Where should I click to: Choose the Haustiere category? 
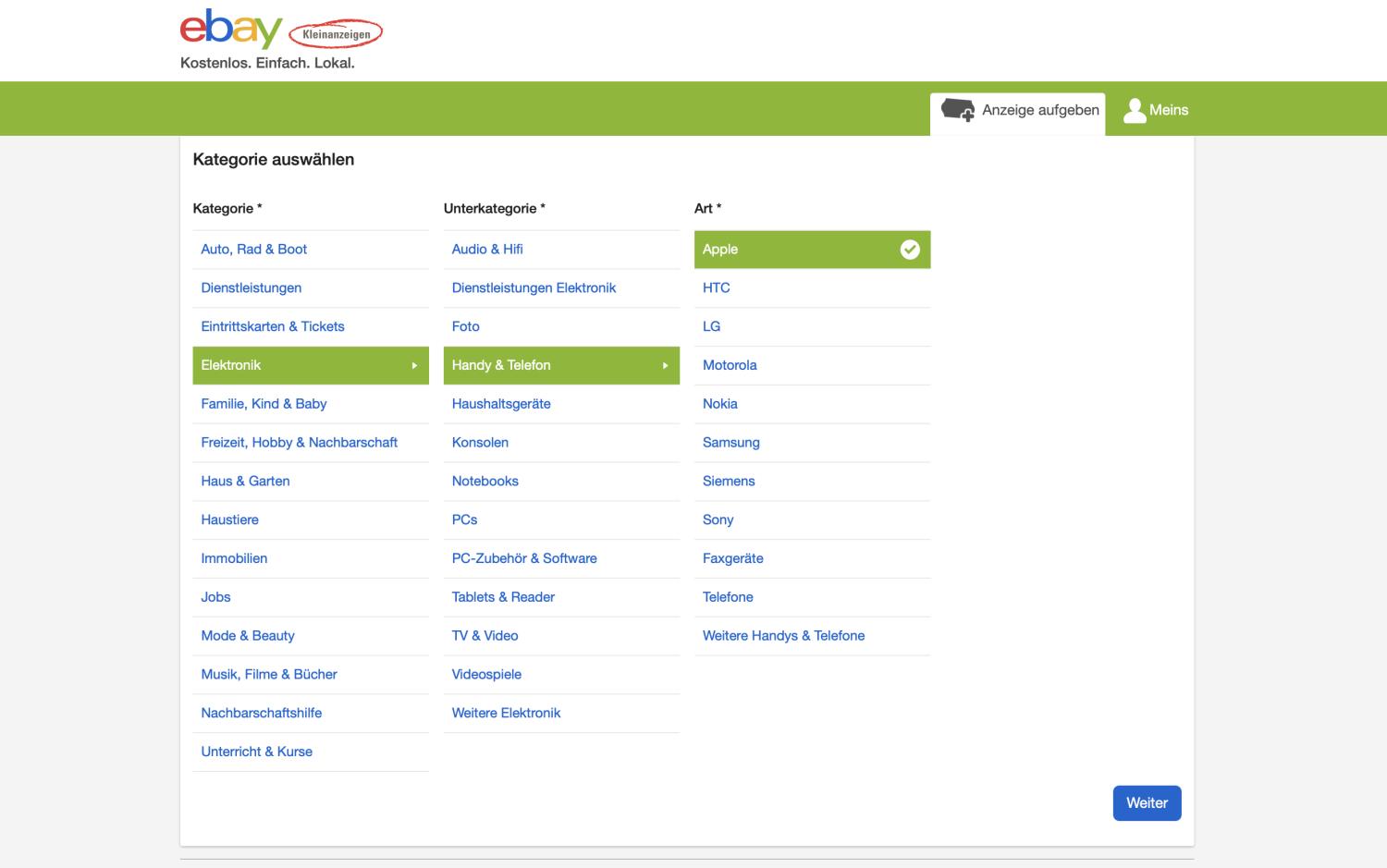pos(311,520)
